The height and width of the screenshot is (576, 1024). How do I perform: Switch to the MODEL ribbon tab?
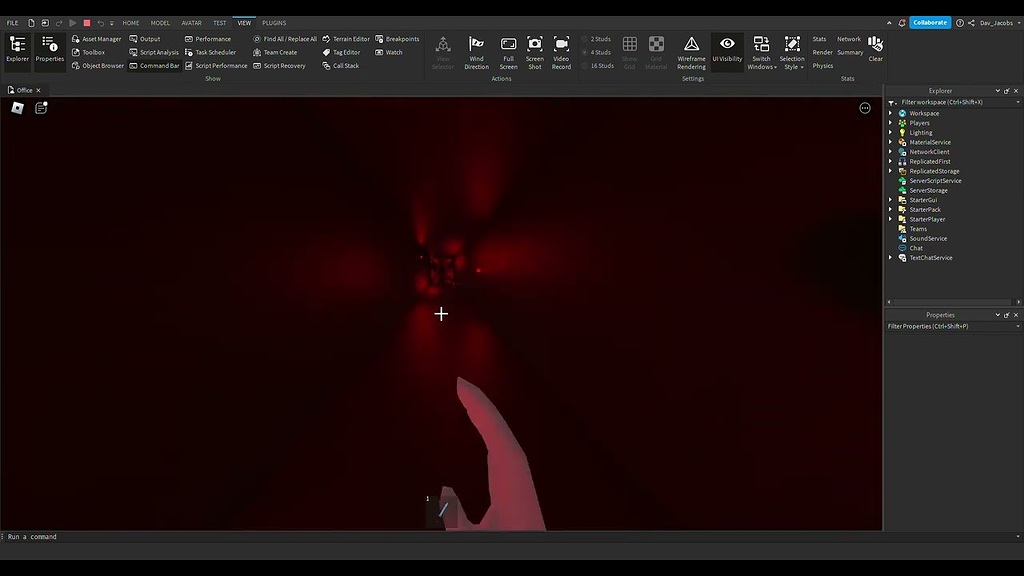[160, 22]
